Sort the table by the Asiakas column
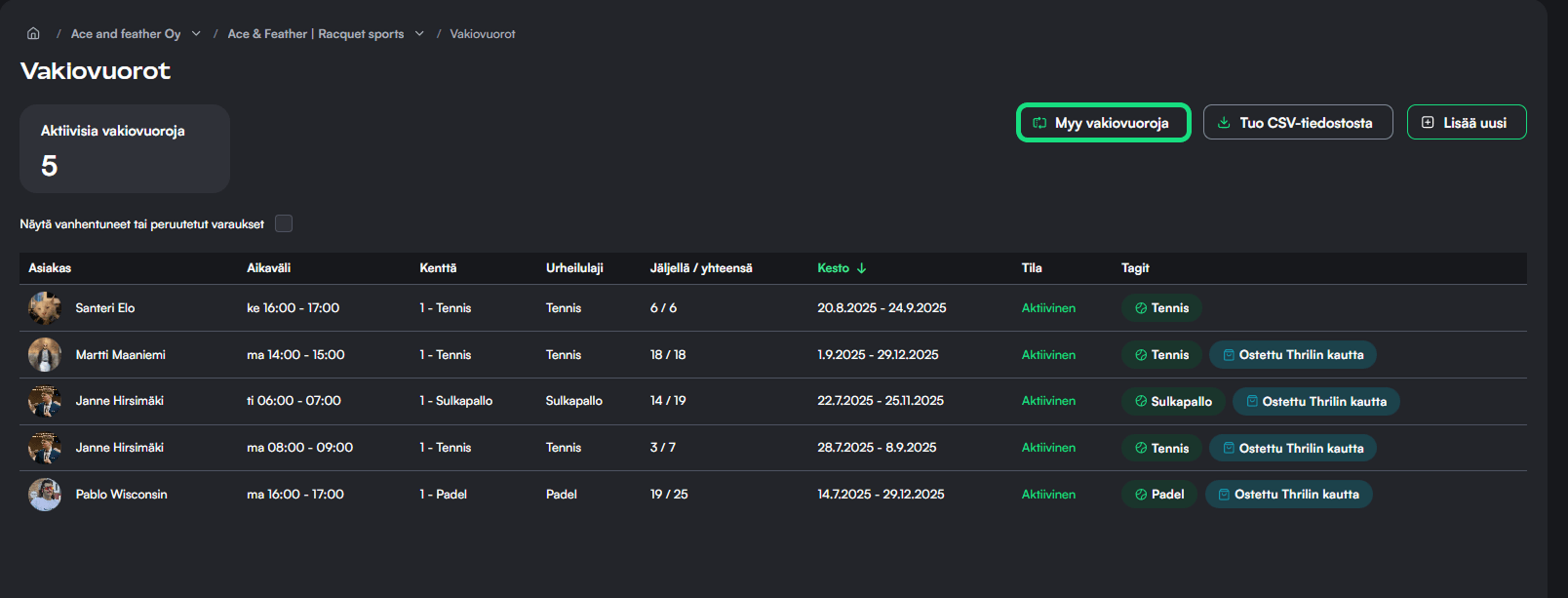Image resolution: width=1568 pixels, height=598 pixels. click(x=50, y=268)
